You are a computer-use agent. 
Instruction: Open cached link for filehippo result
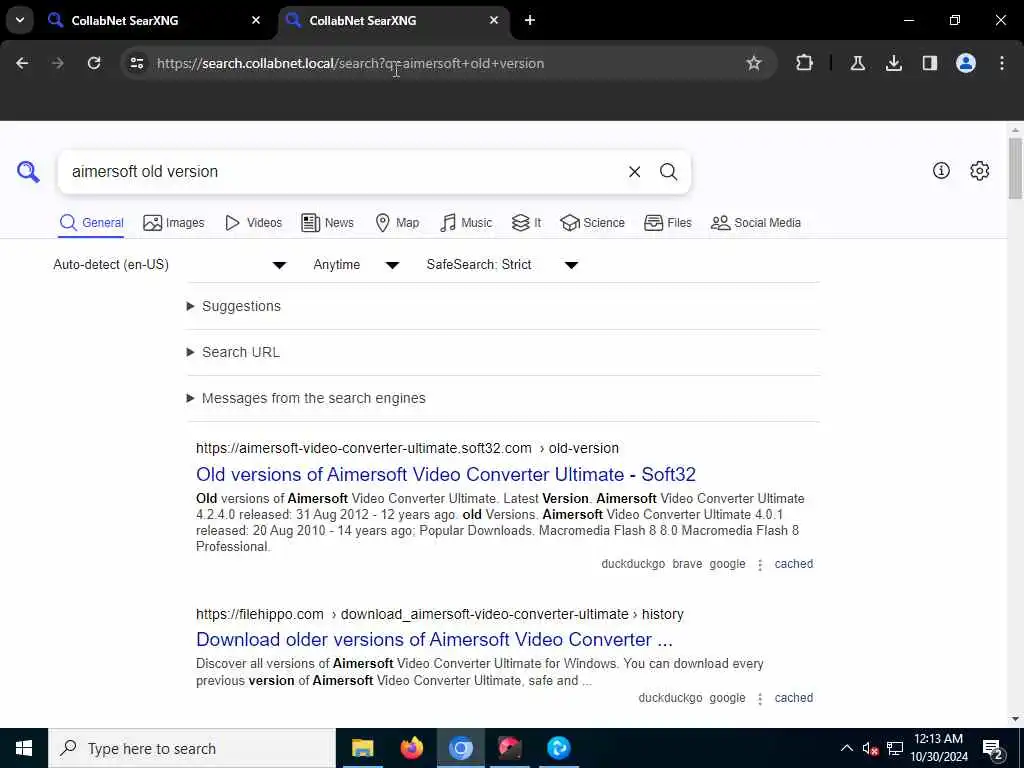(x=793, y=697)
